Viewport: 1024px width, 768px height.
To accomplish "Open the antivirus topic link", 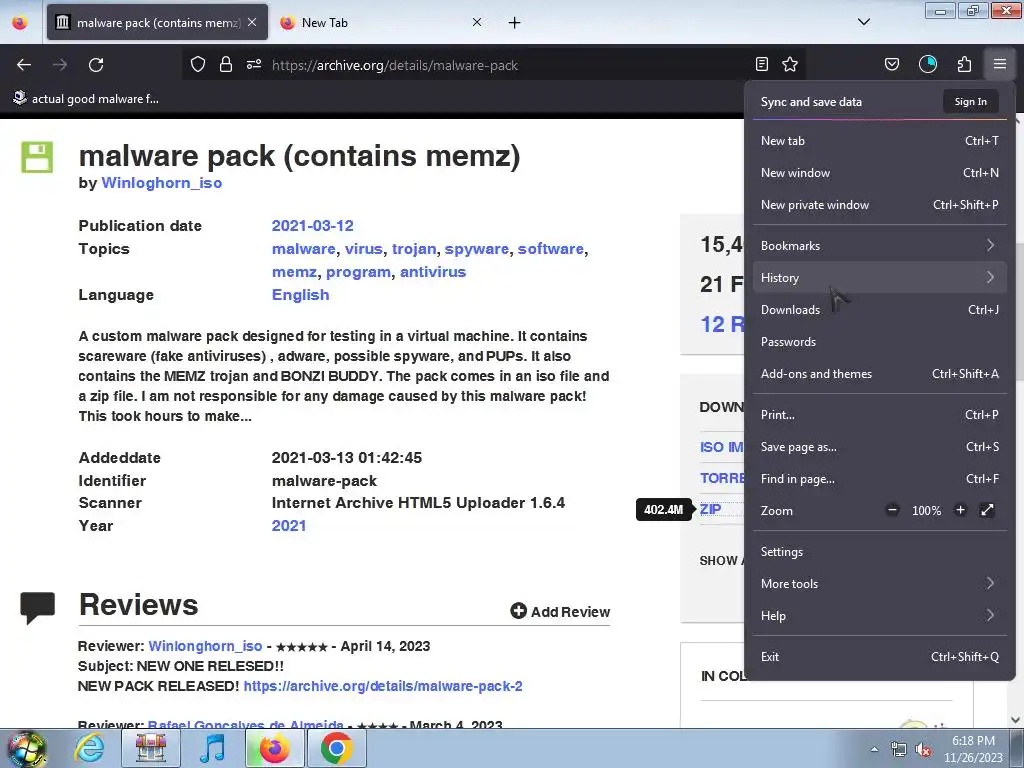I will pos(433,272).
